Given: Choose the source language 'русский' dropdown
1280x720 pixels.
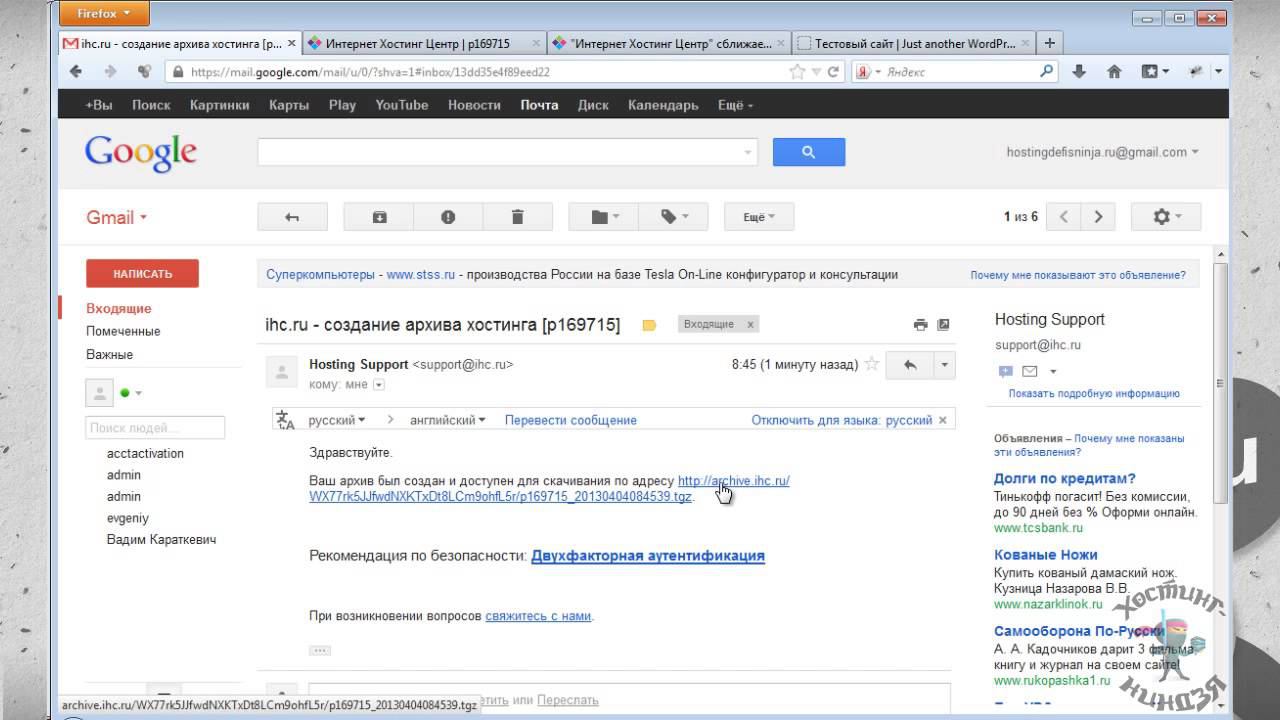Looking at the screenshot, I should pyautogui.click(x=337, y=420).
